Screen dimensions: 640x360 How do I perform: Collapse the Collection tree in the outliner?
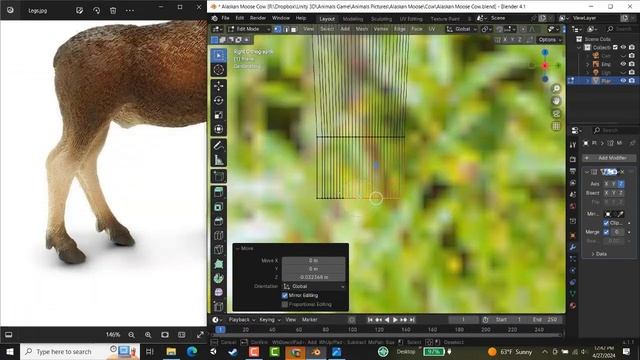579,48
